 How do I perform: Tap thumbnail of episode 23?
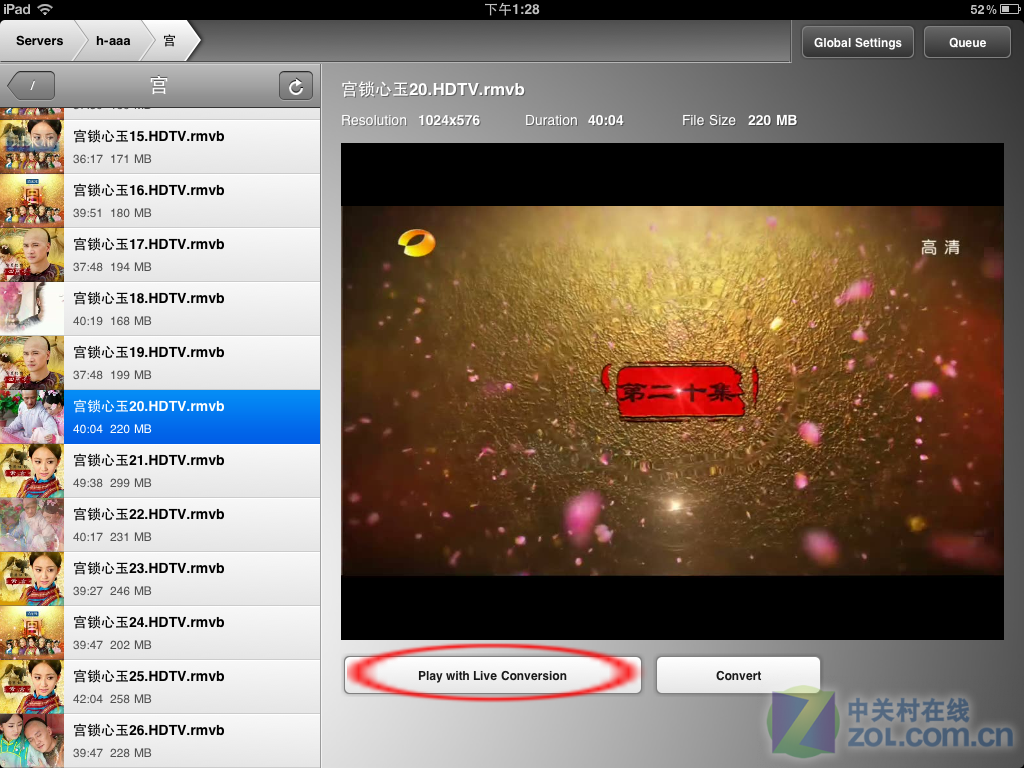32,579
